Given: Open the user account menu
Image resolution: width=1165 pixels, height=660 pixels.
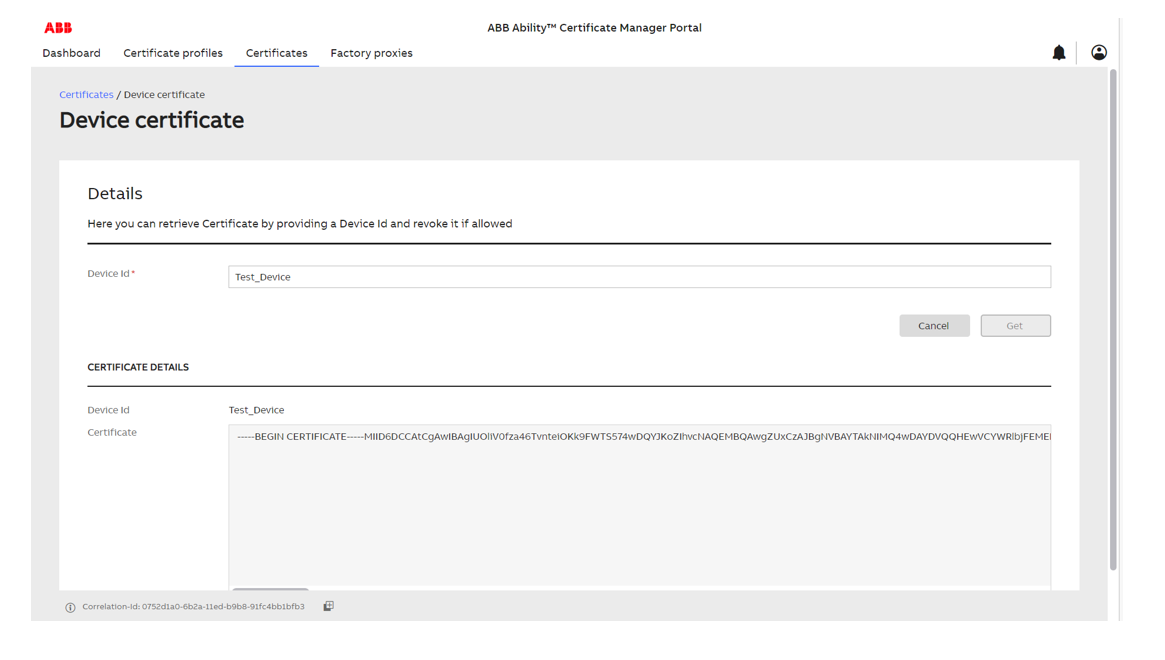Looking at the screenshot, I should [x=1099, y=52].
